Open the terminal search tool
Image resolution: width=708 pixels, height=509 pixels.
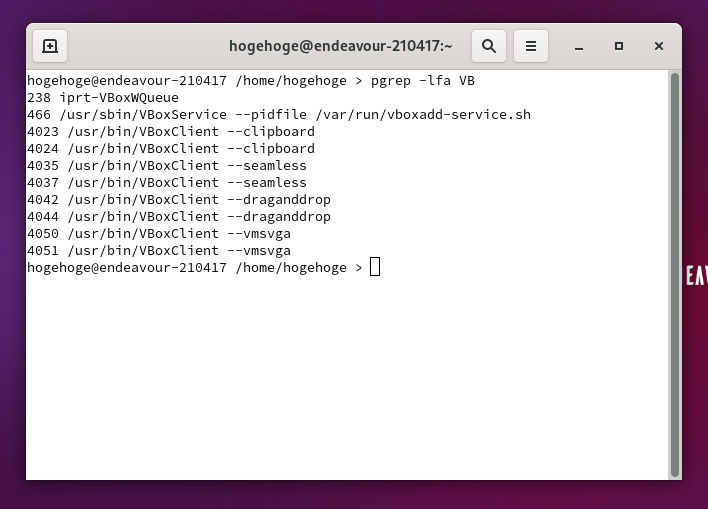(489, 46)
